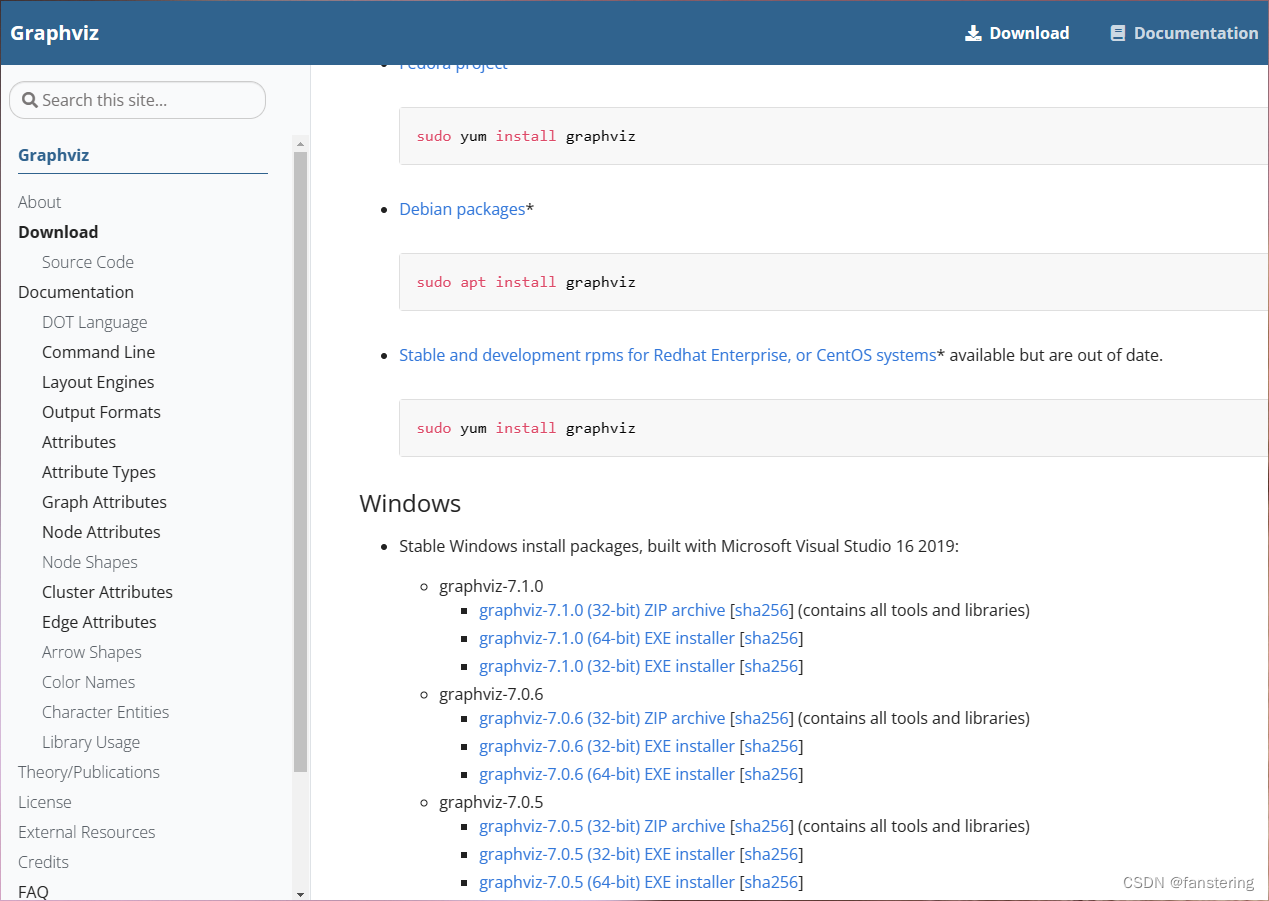Download graphviz-7.0.5 (32-bit) EXE installer
This screenshot has width=1269, height=901.
607,854
